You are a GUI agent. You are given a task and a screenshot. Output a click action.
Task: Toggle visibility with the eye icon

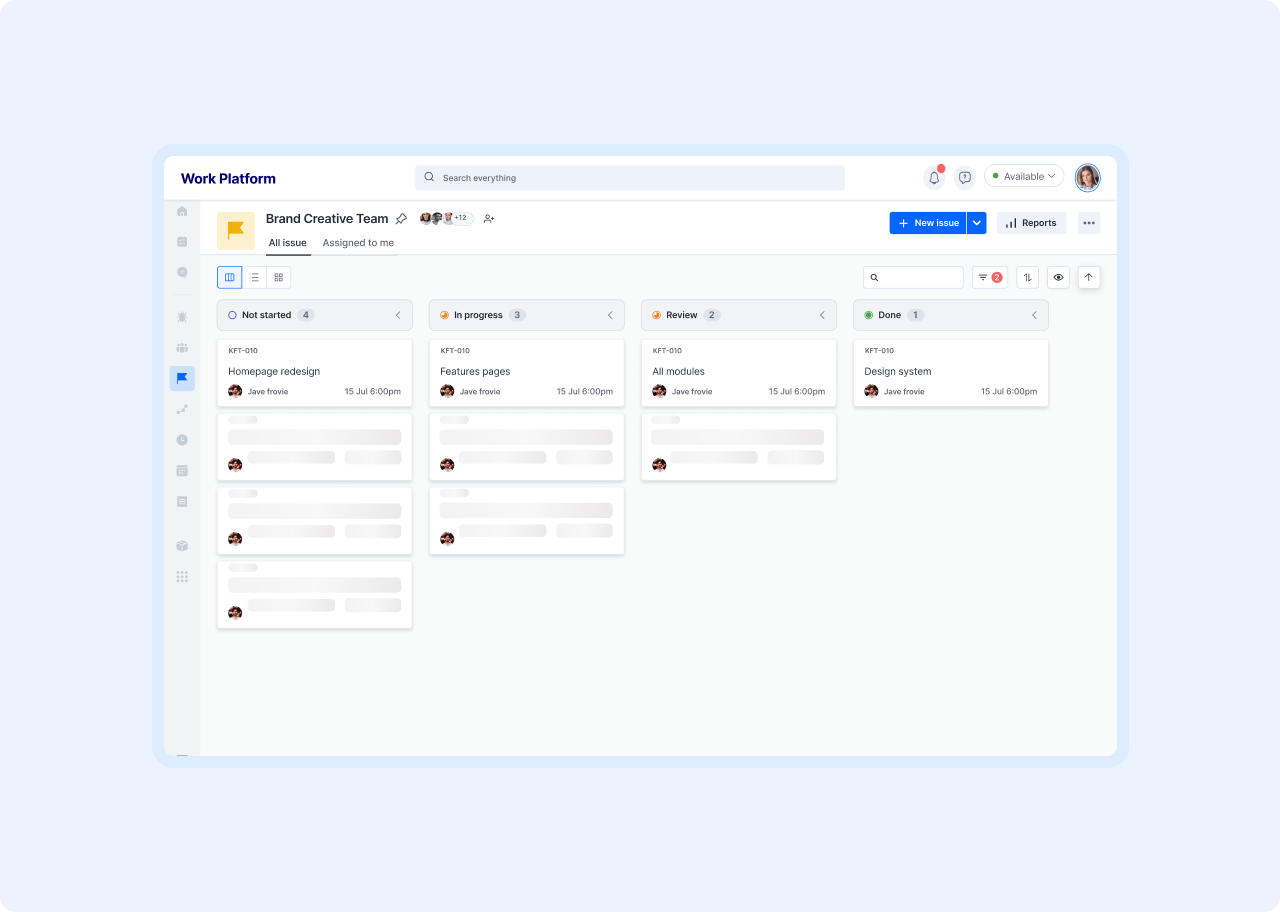tap(1058, 277)
